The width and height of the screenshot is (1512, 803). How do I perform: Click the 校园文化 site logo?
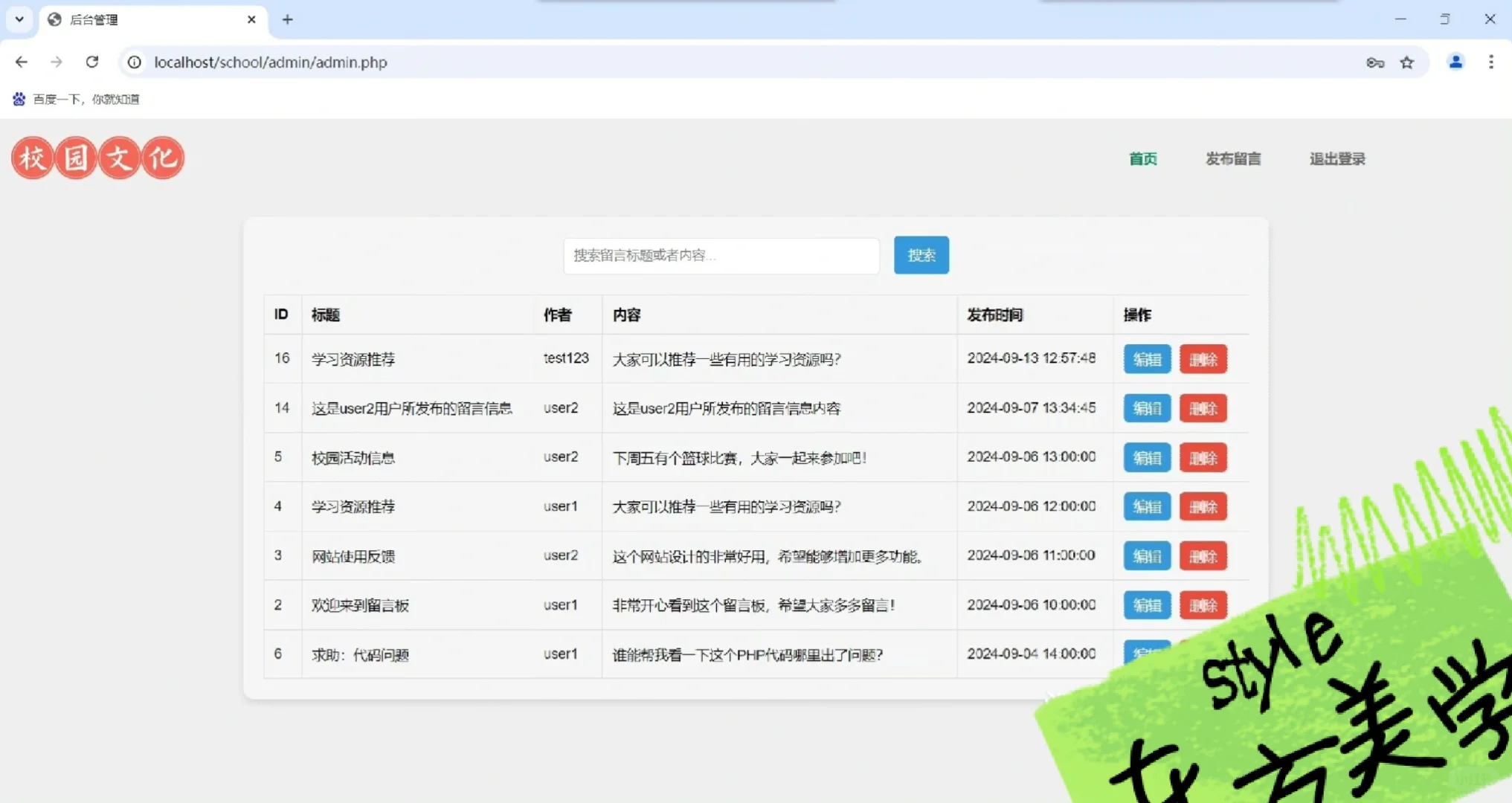click(97, 158)
